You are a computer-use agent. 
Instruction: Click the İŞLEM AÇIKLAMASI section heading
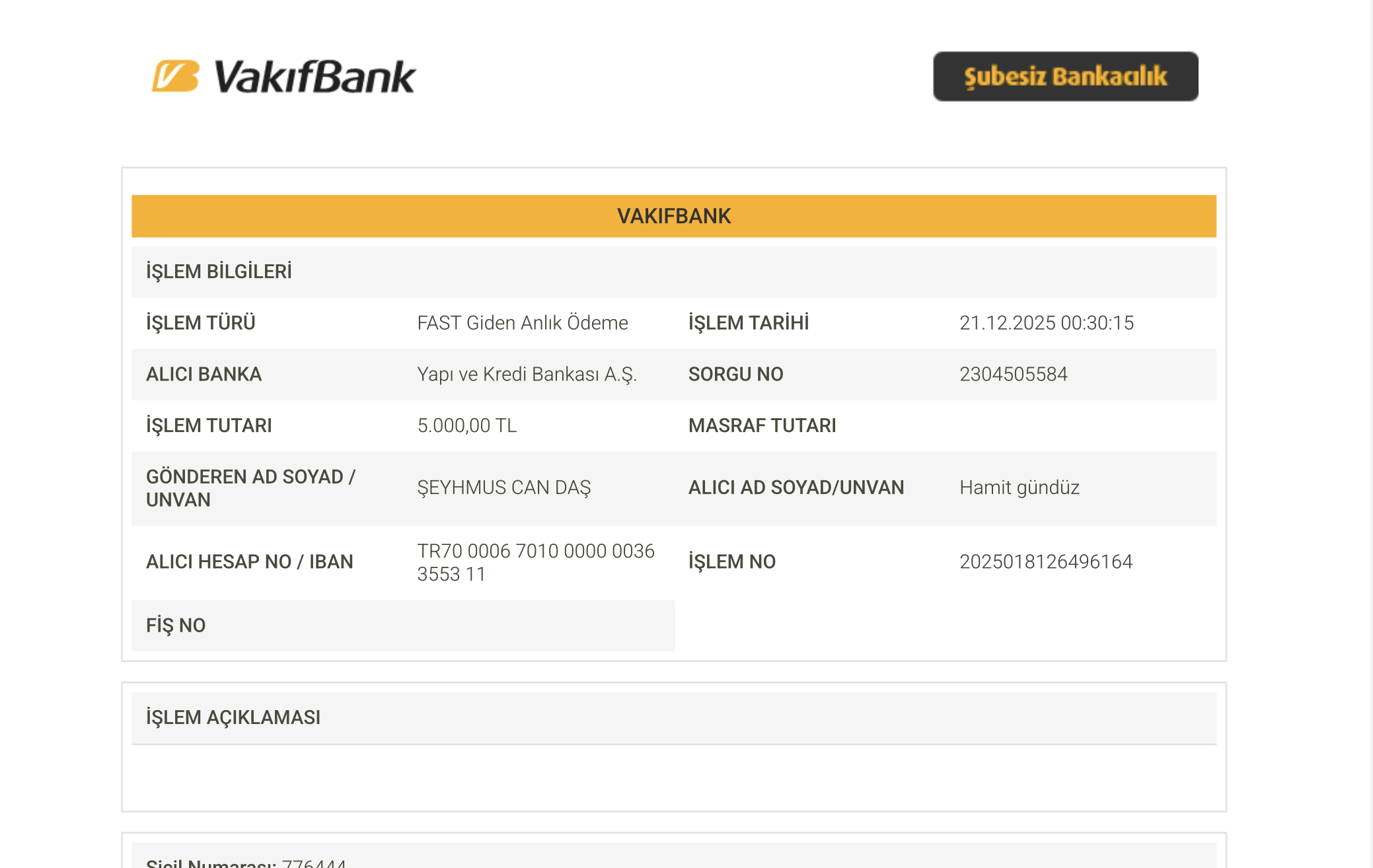(x=233, y=718)
